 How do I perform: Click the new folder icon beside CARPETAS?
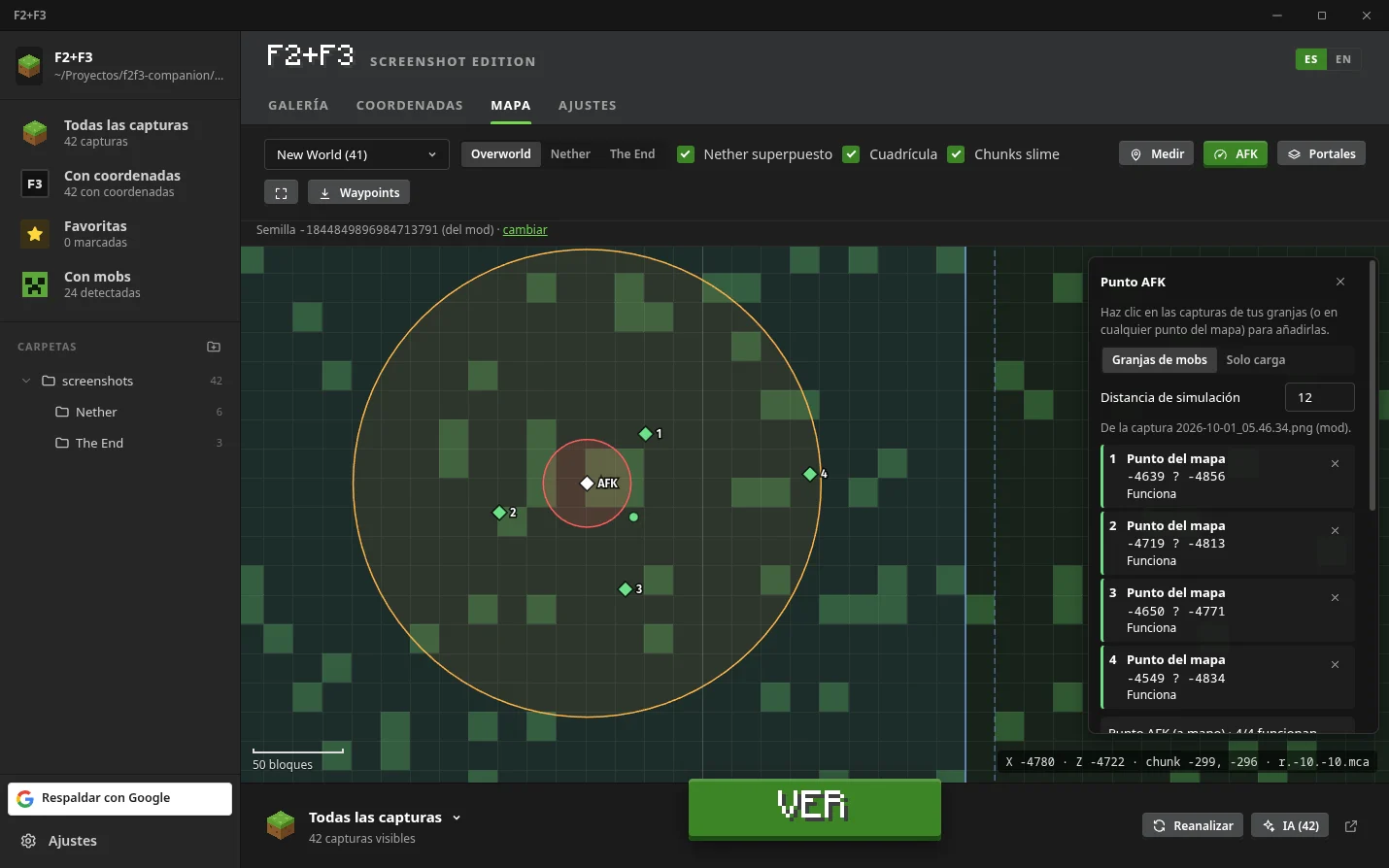(214, 347)
